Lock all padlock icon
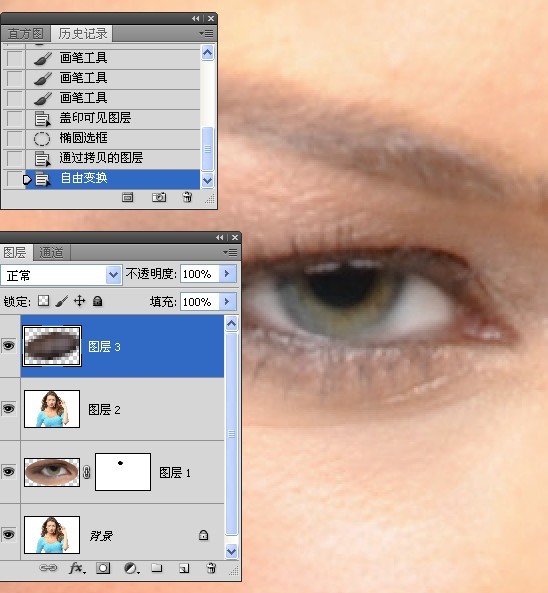Screen dimensions: 548x593 [x=98, y=301]
